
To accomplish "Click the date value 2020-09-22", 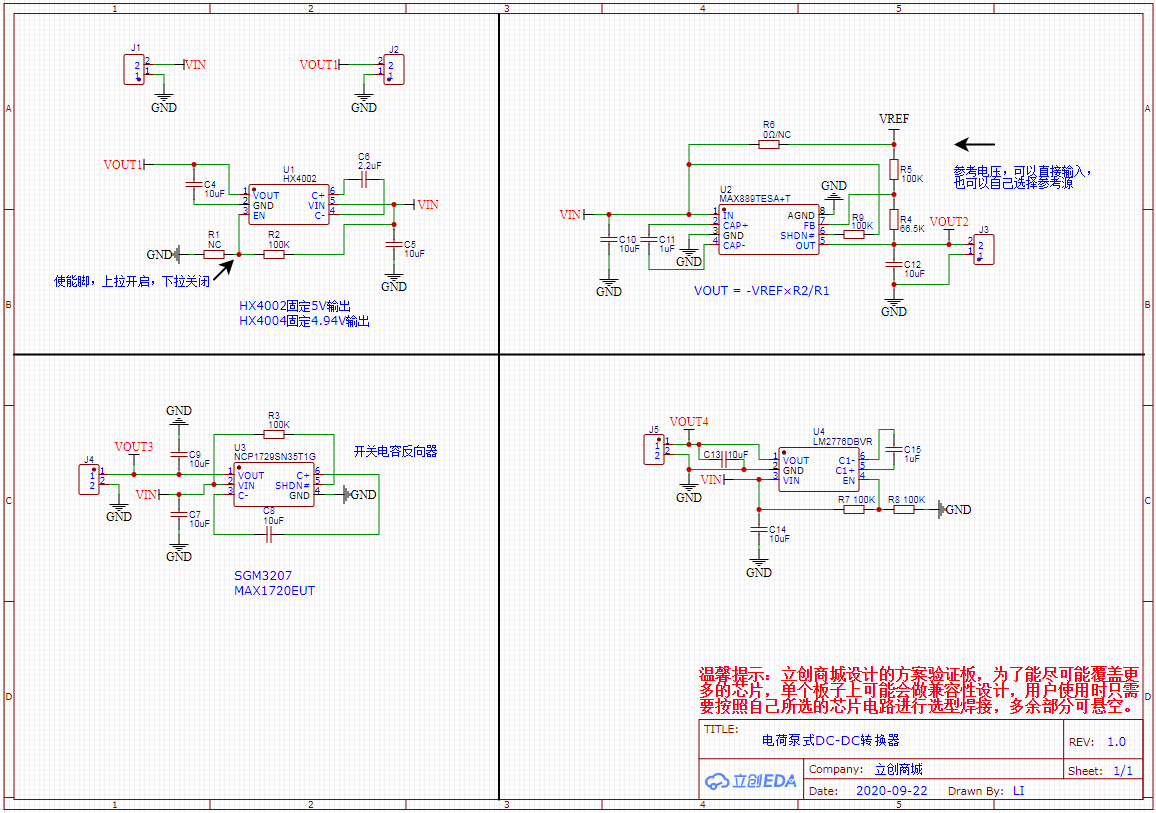I will (891, 790).
